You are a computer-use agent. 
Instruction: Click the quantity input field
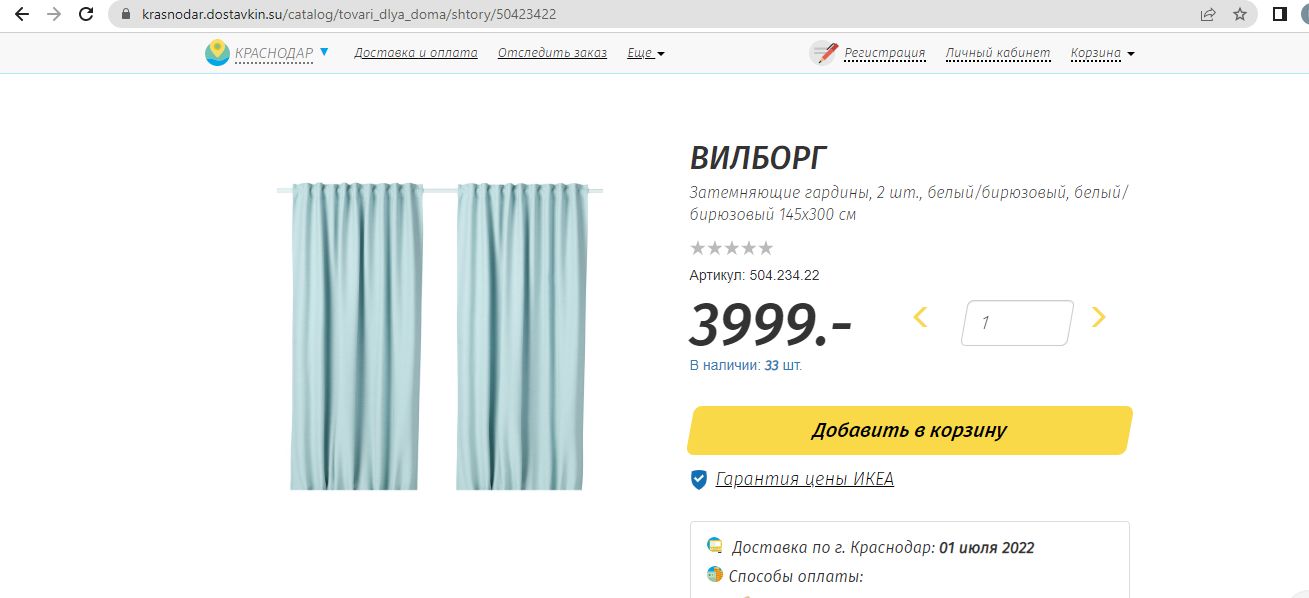coord(1015,322)
